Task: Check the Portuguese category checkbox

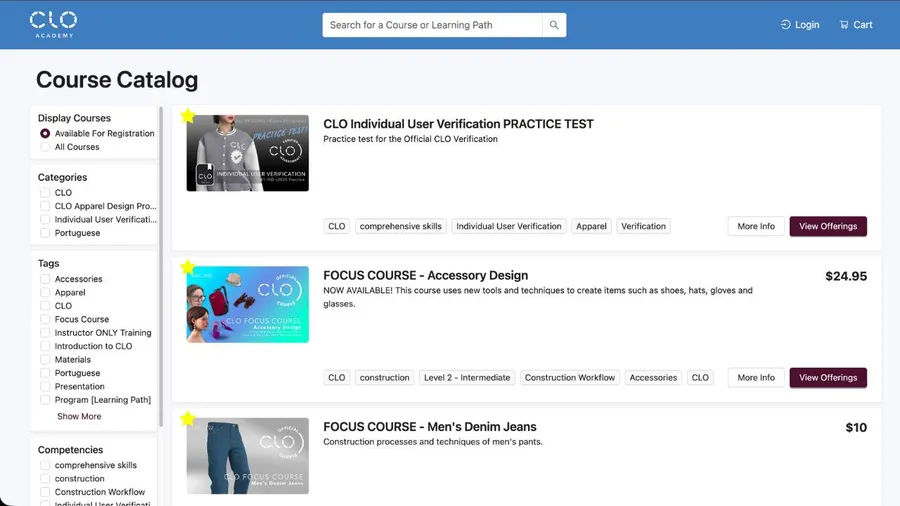Action: click(x=45, y=233)
